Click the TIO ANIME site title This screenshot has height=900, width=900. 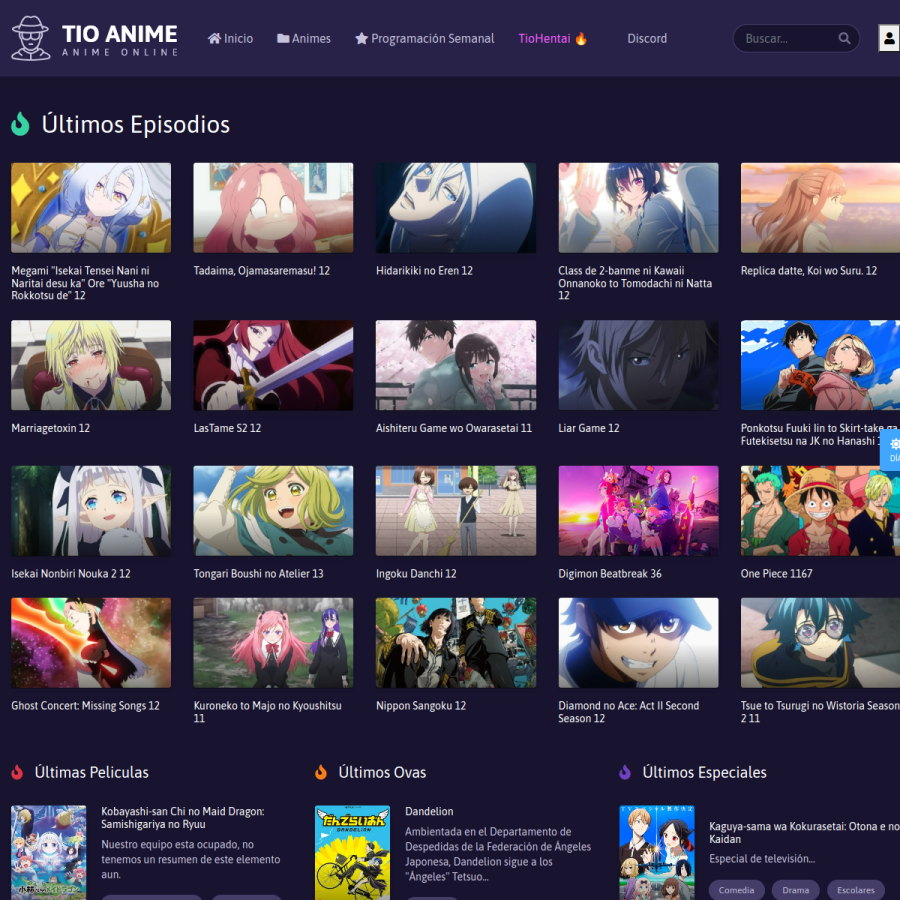point(120,34)
